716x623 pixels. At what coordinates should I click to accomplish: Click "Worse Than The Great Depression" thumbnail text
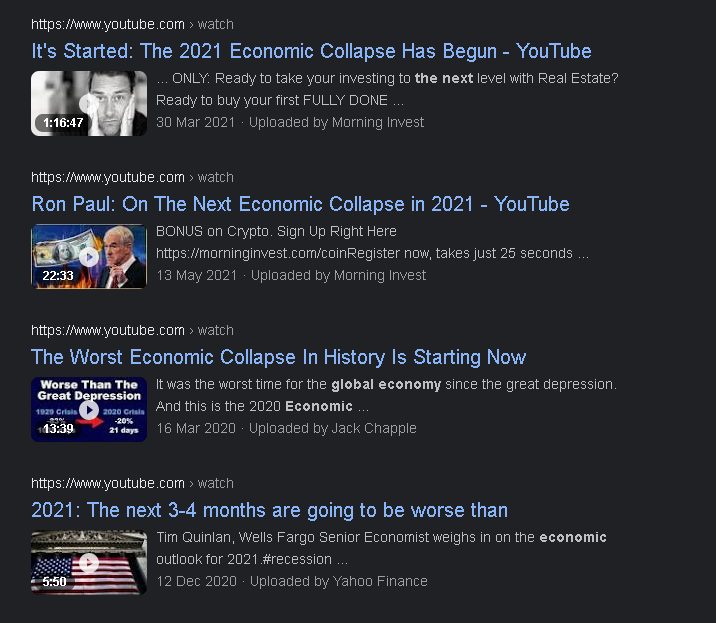[89, 390]
